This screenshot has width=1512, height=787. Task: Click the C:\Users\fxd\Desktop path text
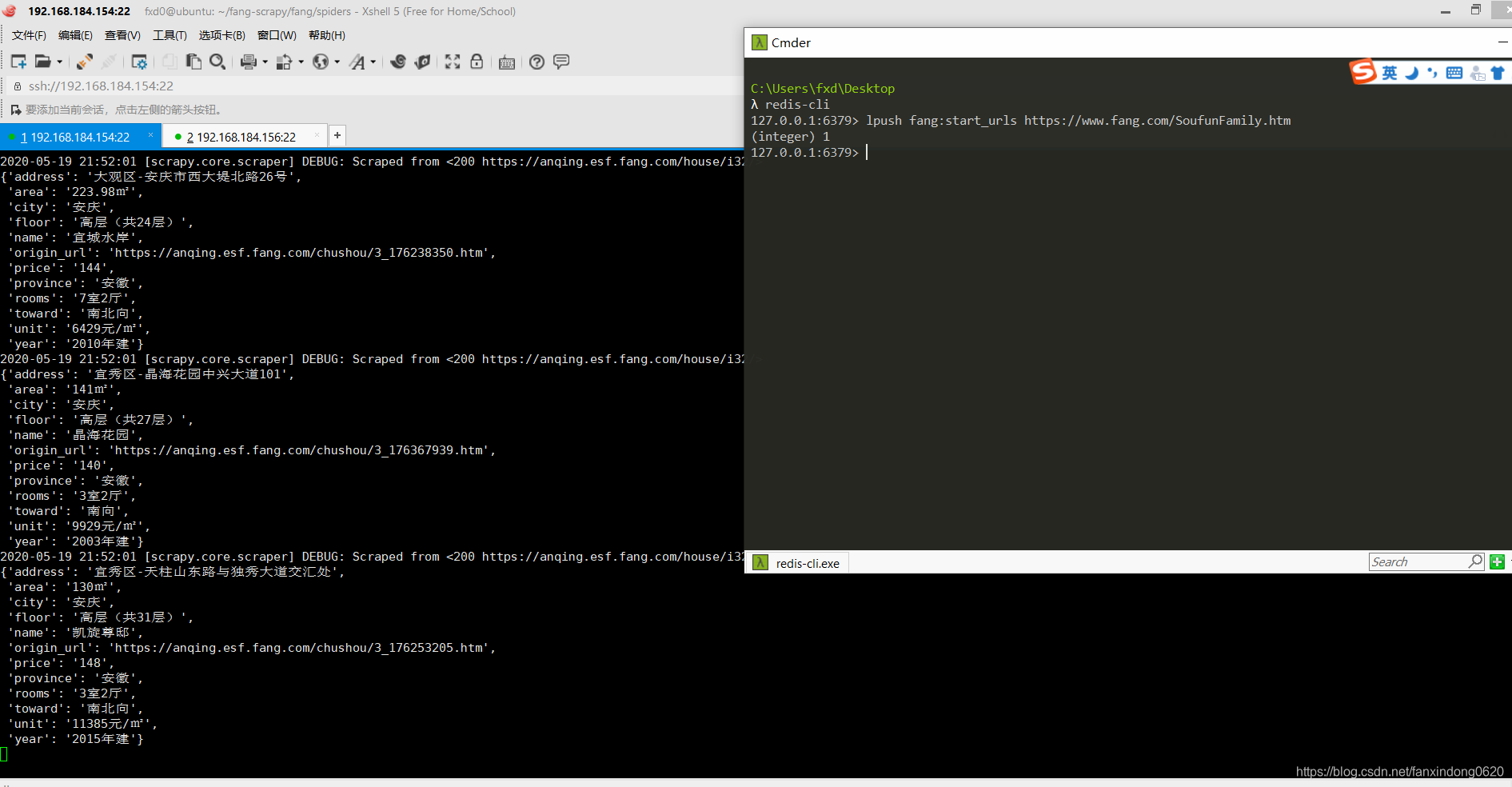(823, 89)
